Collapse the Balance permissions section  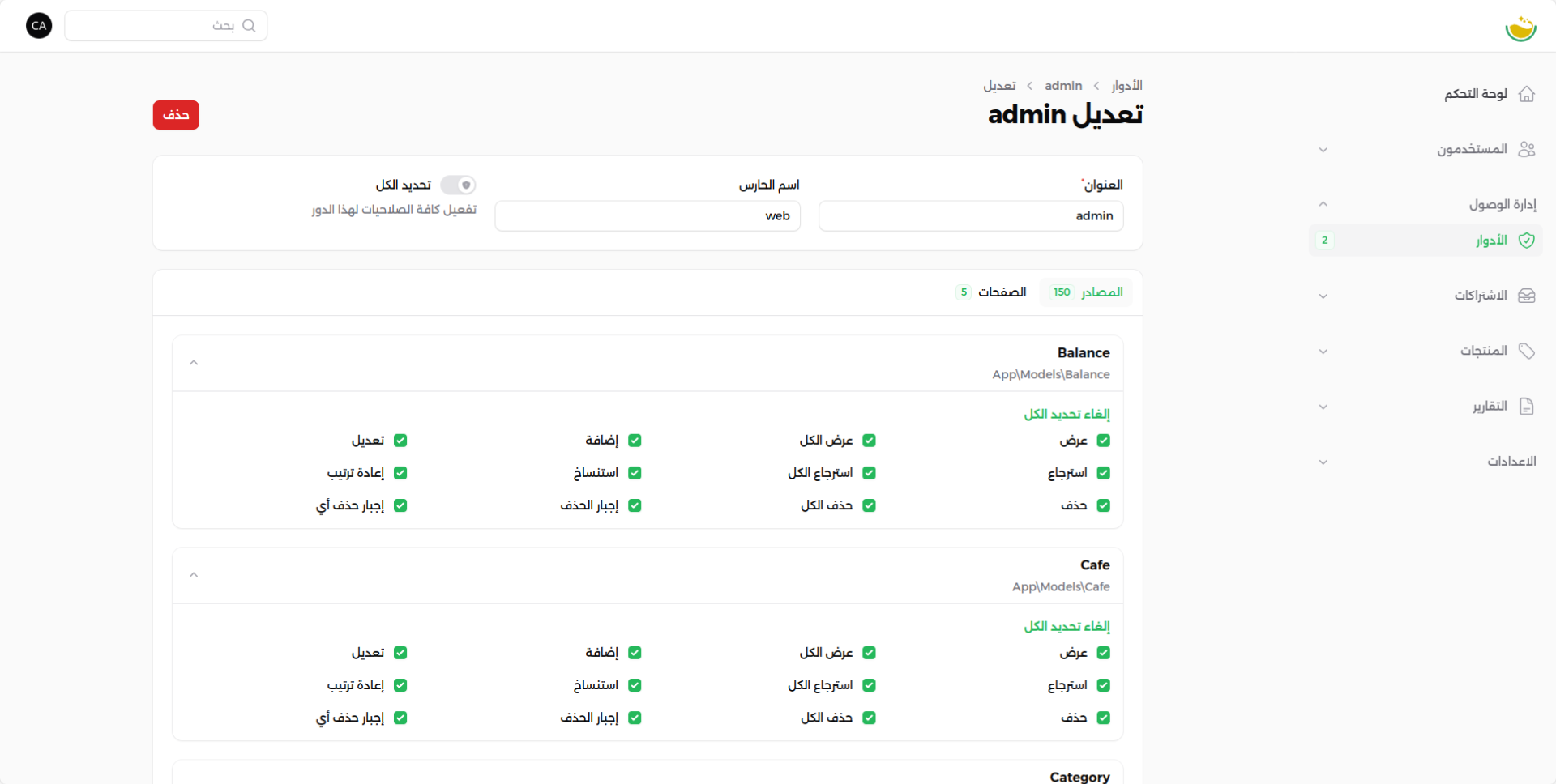194,363
